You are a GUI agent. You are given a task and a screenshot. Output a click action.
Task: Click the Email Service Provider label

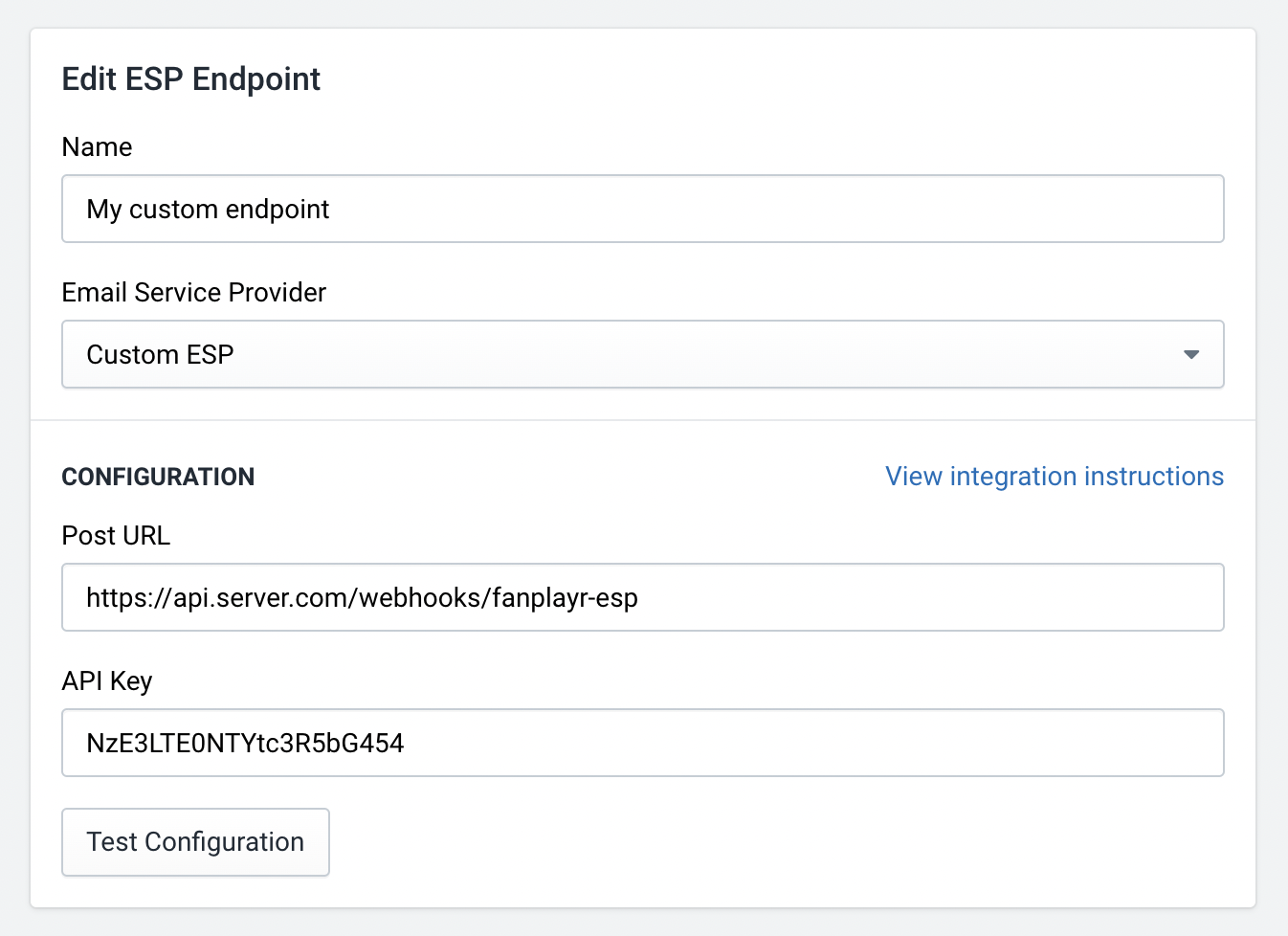(194, 292)
